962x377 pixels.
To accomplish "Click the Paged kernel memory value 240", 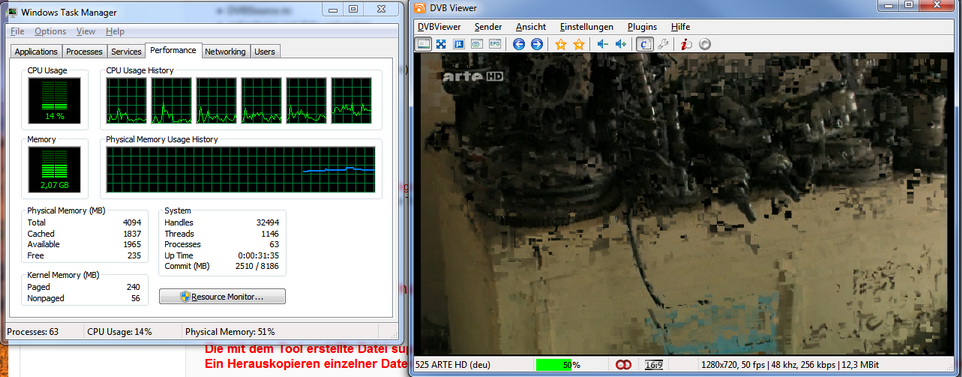I will click(x=133, y=287).
